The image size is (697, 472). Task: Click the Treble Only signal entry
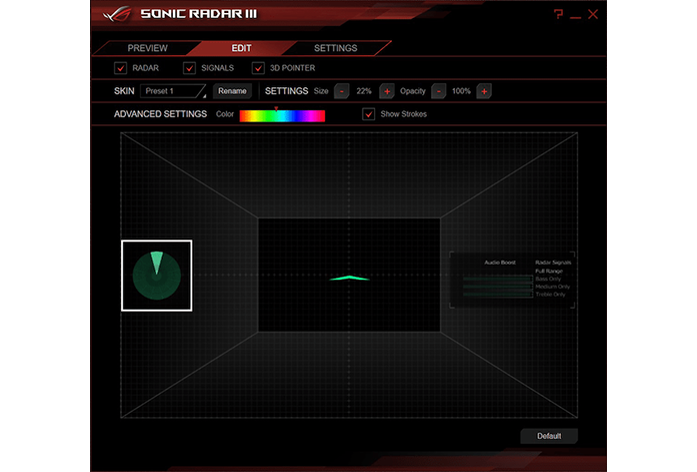pyautogui.click(x=550, y=294)
